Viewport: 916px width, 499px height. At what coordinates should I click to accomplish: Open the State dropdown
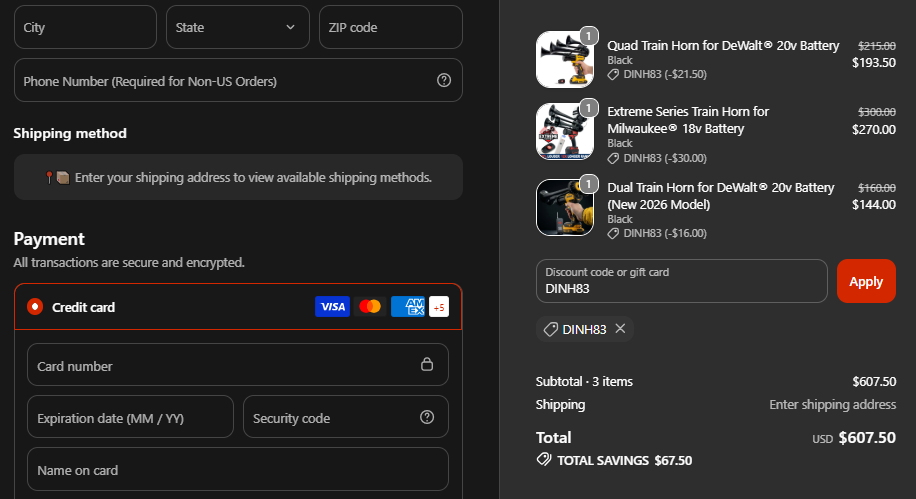(x=238, y=27)
